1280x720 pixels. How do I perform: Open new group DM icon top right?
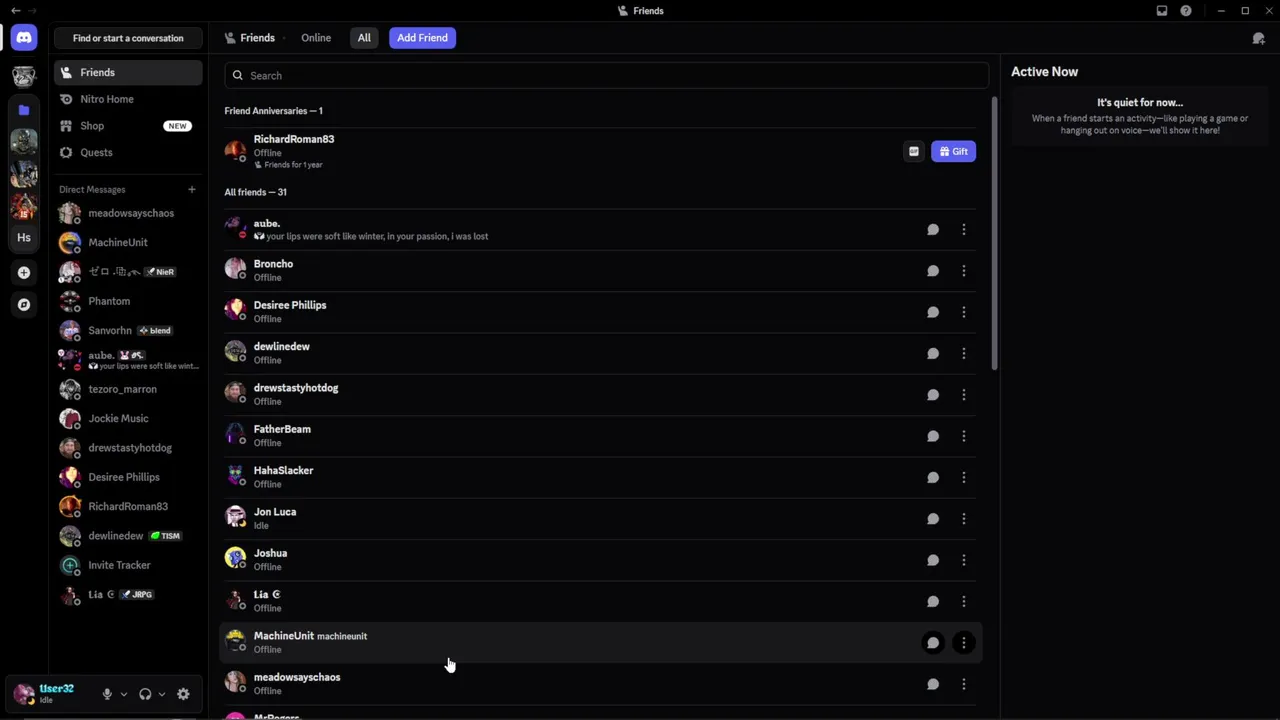(x=1258, y=38)
